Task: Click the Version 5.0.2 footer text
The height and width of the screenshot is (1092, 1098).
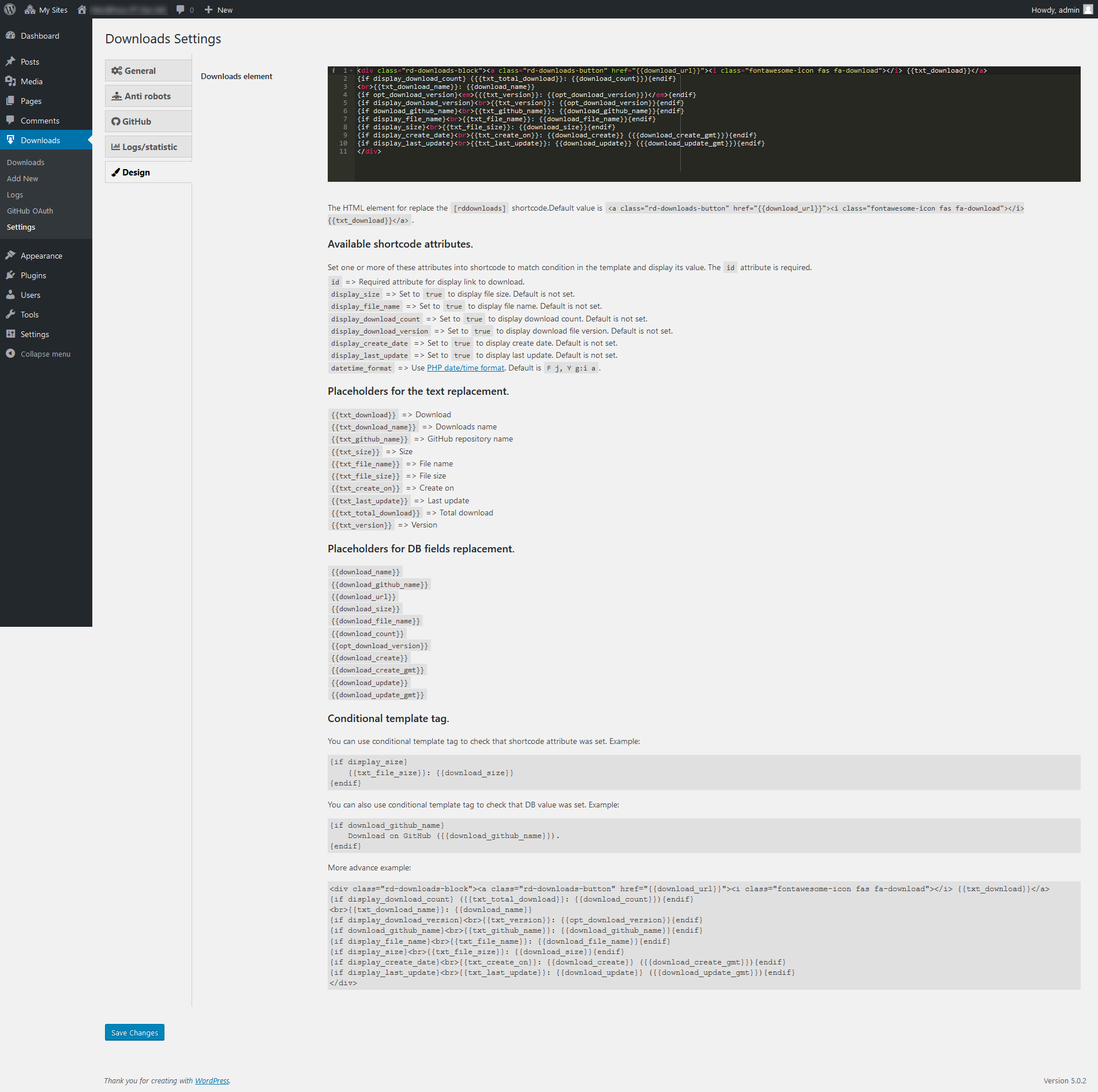Action: pyautogui.click(x=1065, y=1080)
